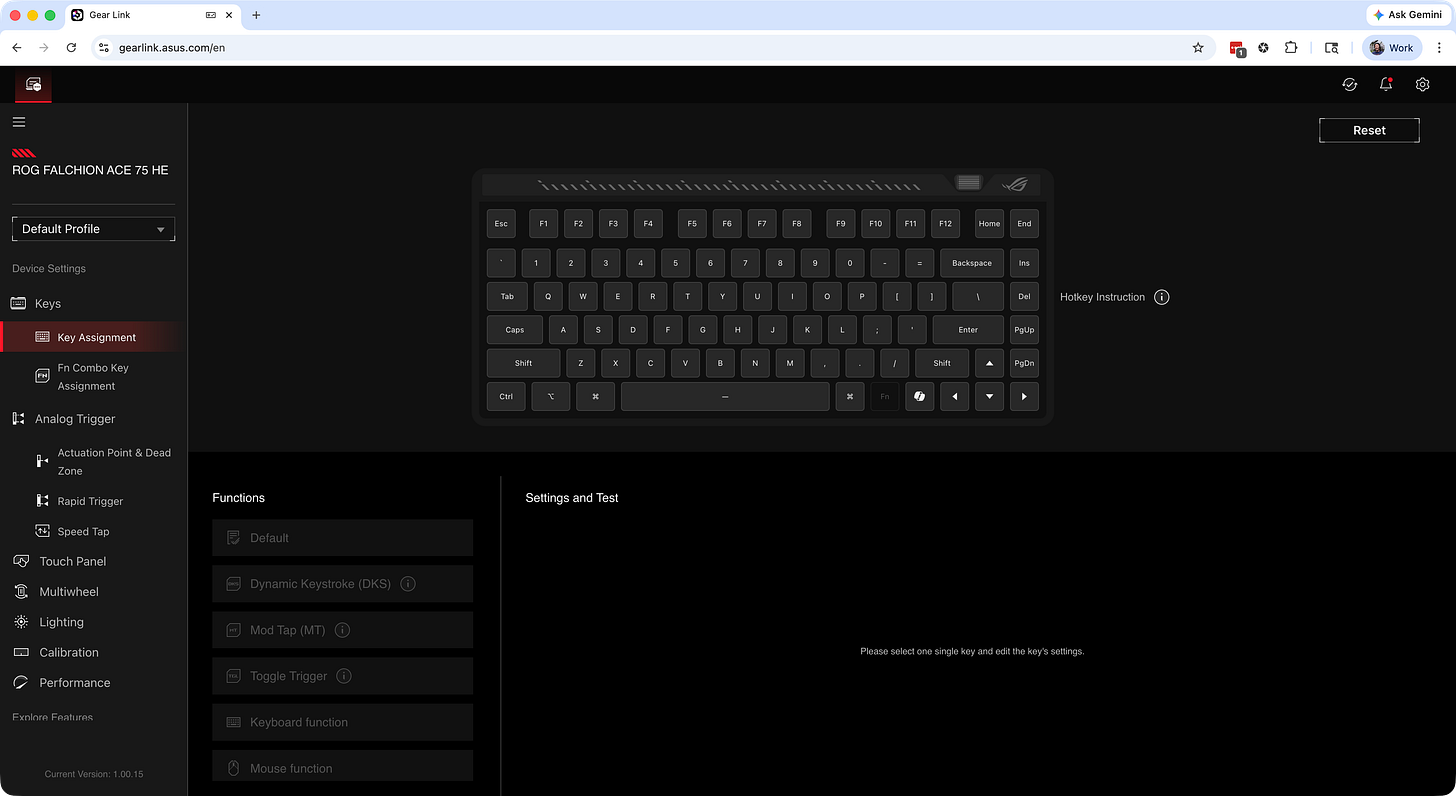1456x796 pixels.
Task: Show info for Mod Tap (MT)
Action: pos(342,630)
